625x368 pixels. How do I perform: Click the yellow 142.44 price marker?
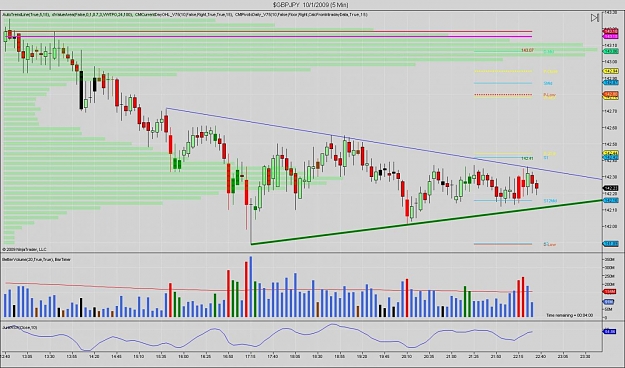point(610,153)
